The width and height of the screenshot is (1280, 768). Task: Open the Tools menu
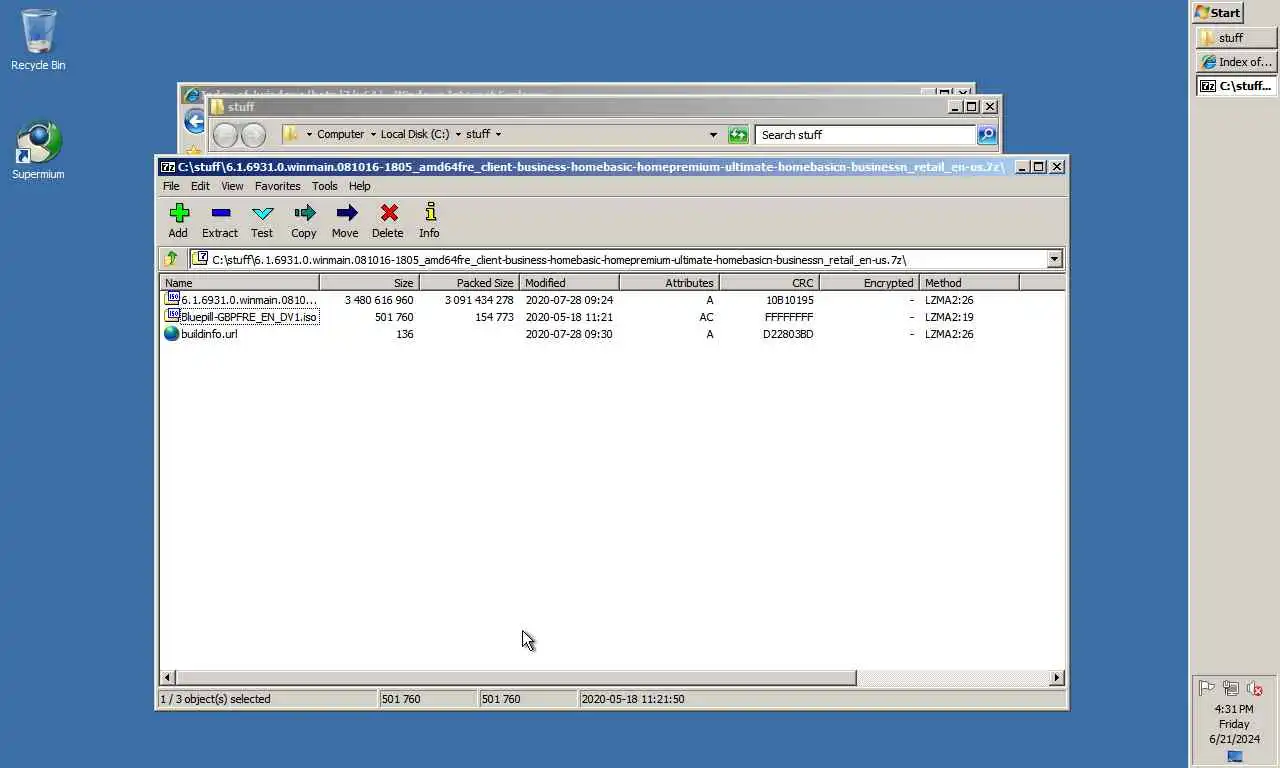pos(324,186)
